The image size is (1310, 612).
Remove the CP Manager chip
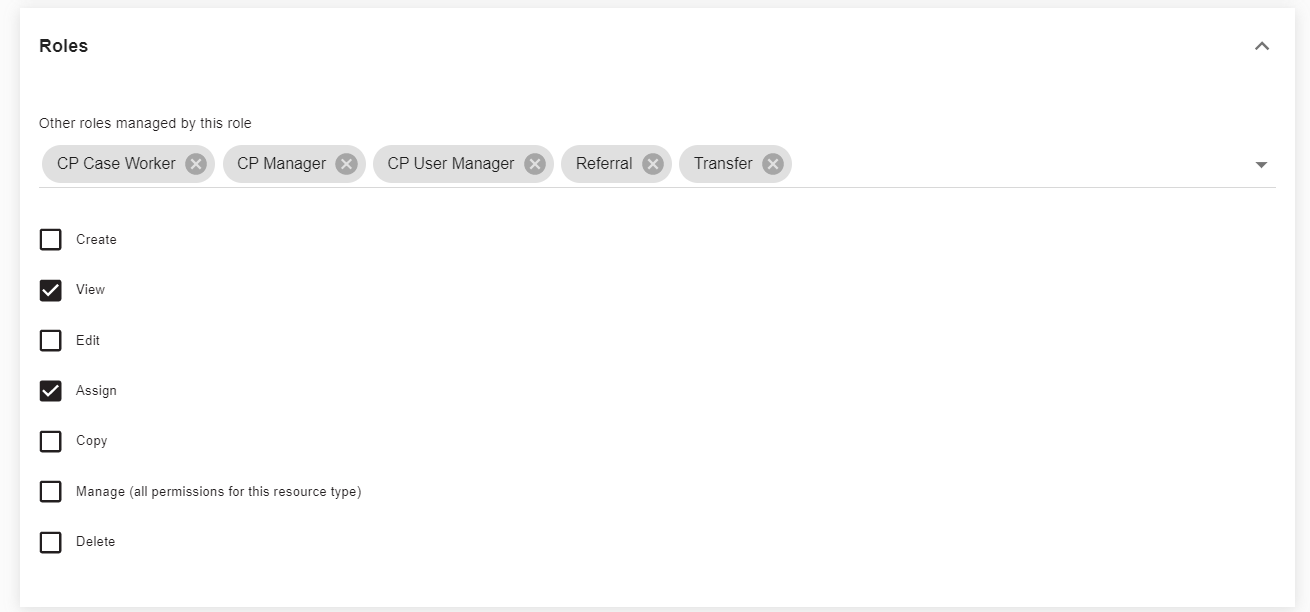(346, 164)
